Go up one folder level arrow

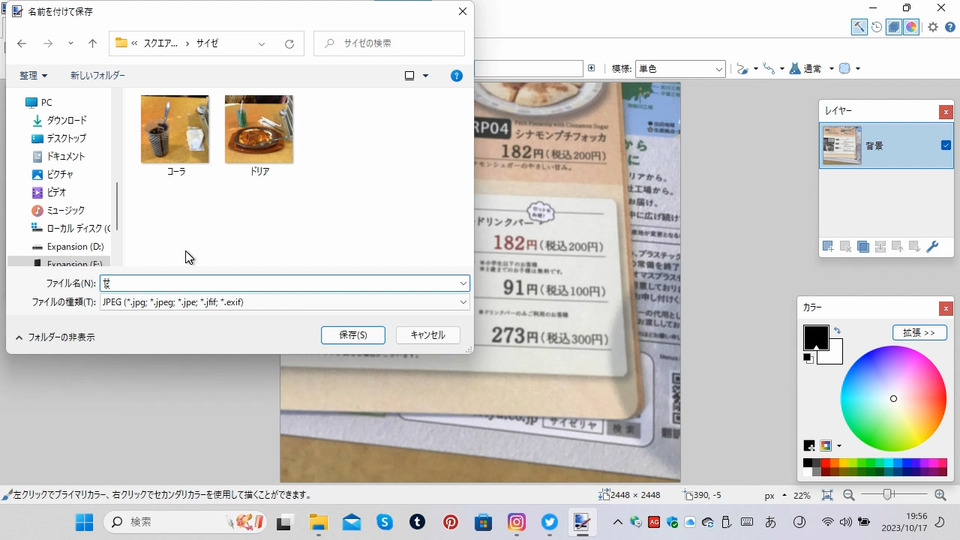[92, 43]
